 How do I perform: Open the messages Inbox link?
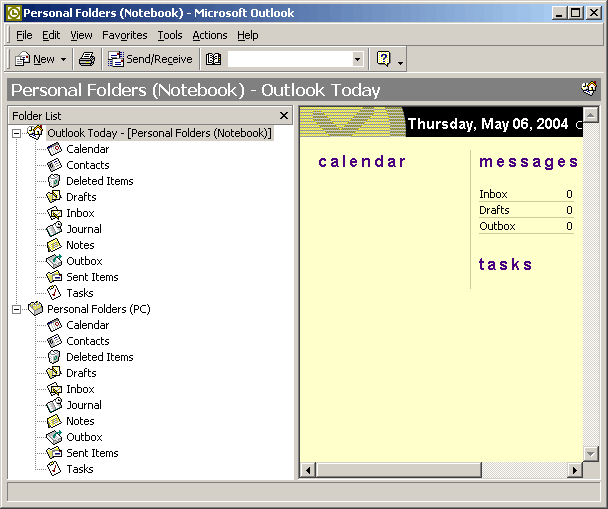click(x=493, y=194)
